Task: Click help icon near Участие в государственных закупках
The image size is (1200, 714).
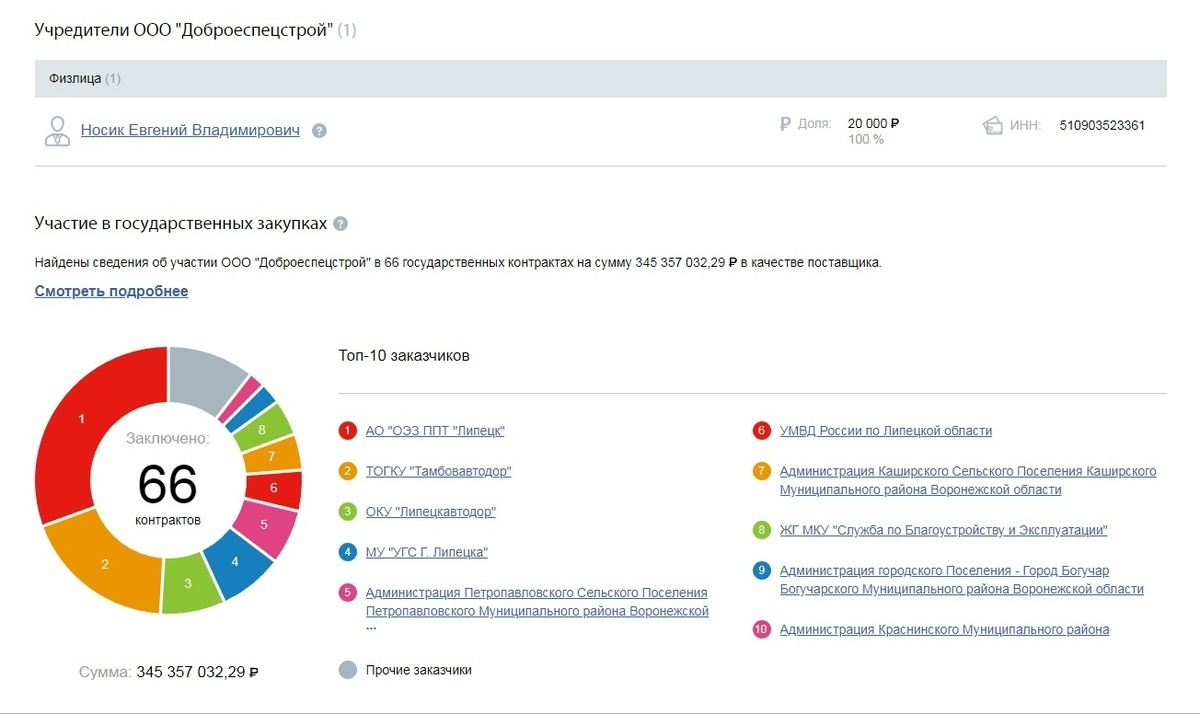Action: point(340,224)
